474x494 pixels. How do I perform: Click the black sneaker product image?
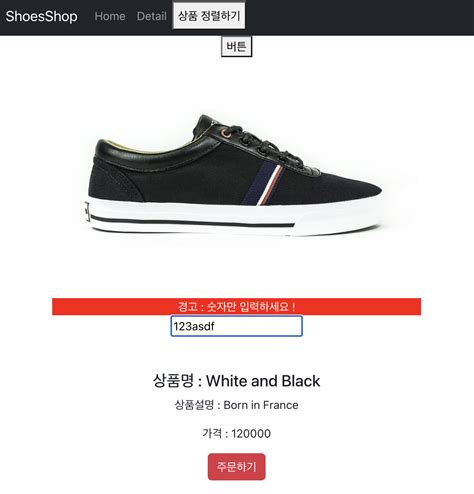click(x=233, y=176)
